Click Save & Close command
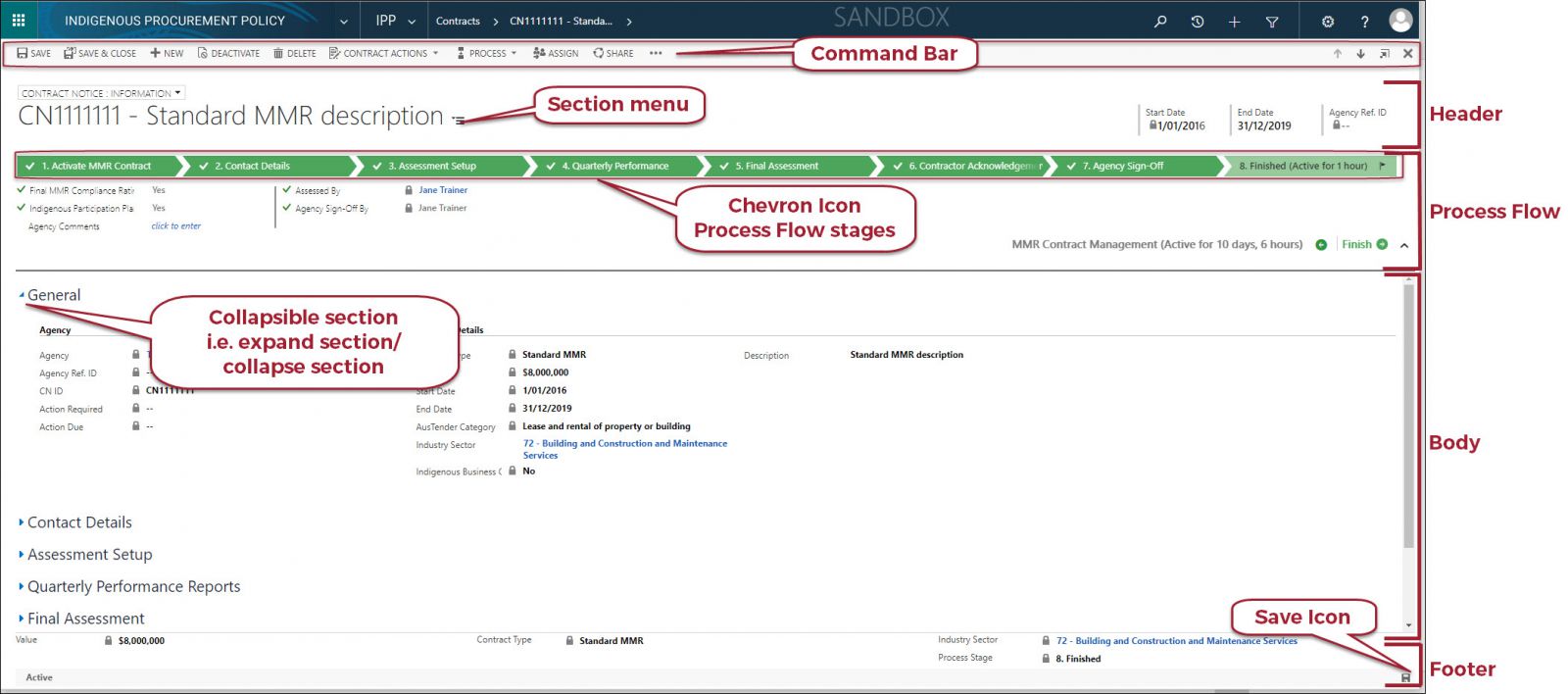This screenshot has height=694, width=1568. [x=100, y=53]
